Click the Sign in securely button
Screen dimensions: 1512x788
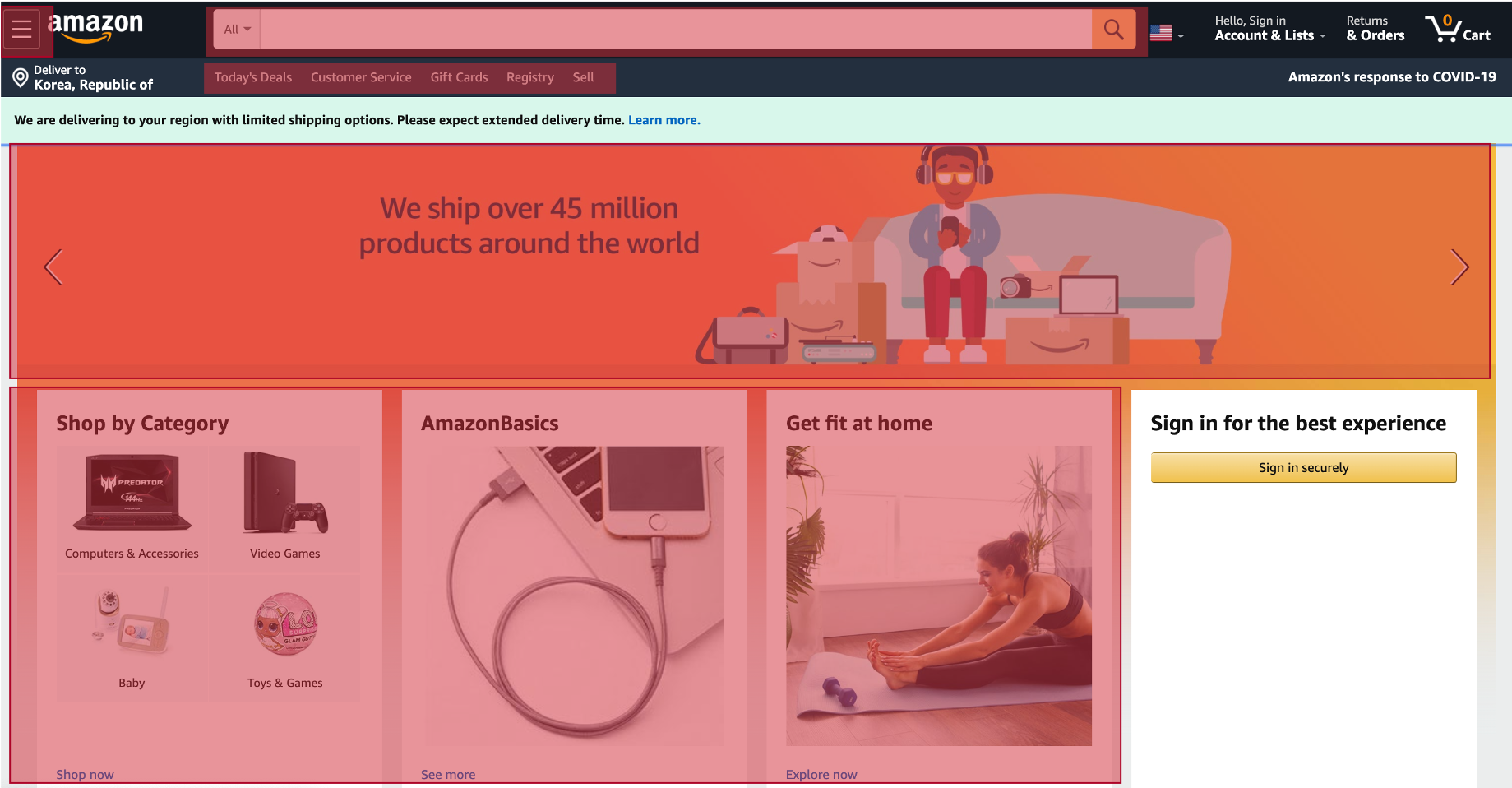[1303, 467]
